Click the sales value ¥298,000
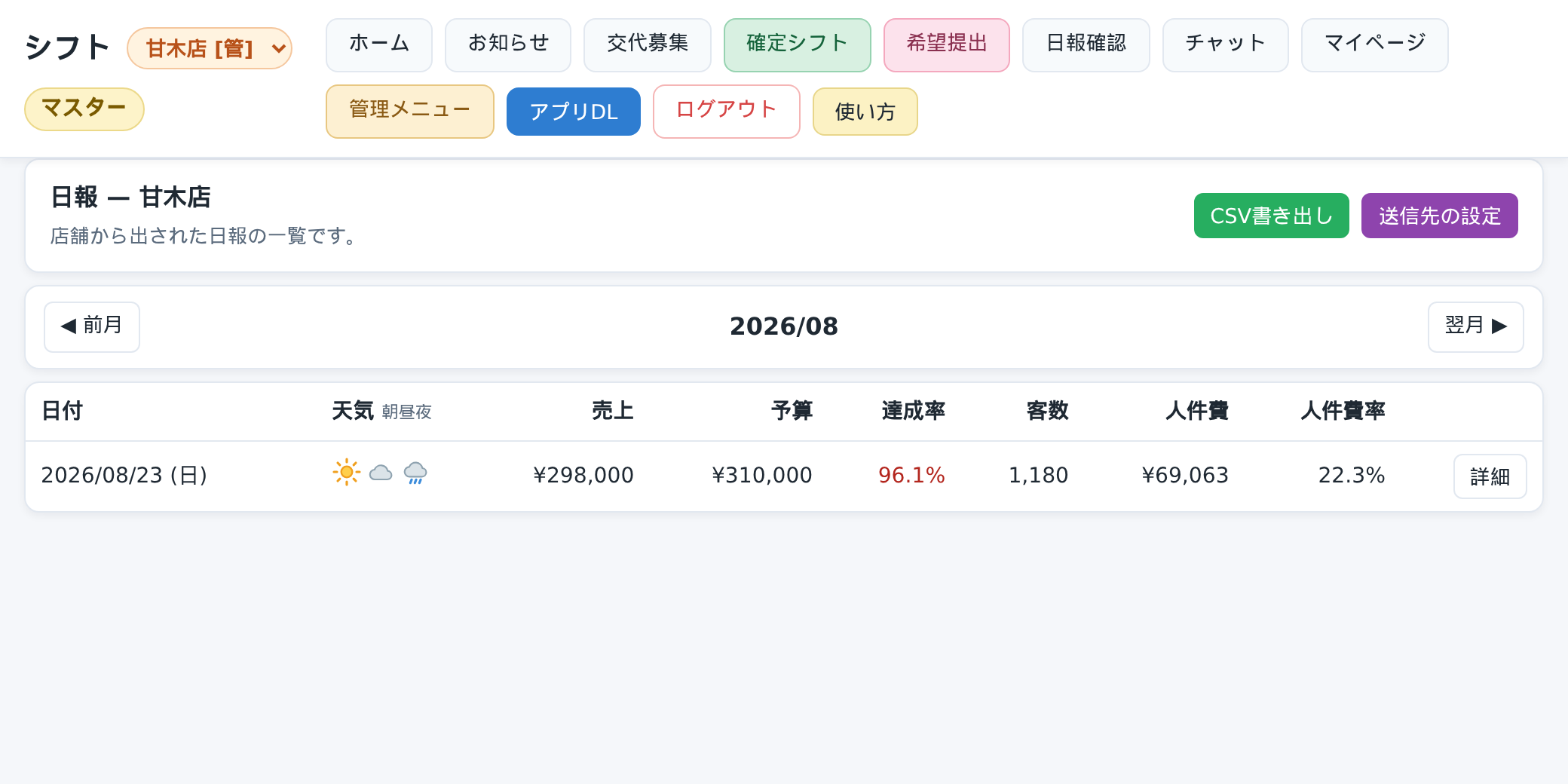1568x784 pixels. pos(583,476)
